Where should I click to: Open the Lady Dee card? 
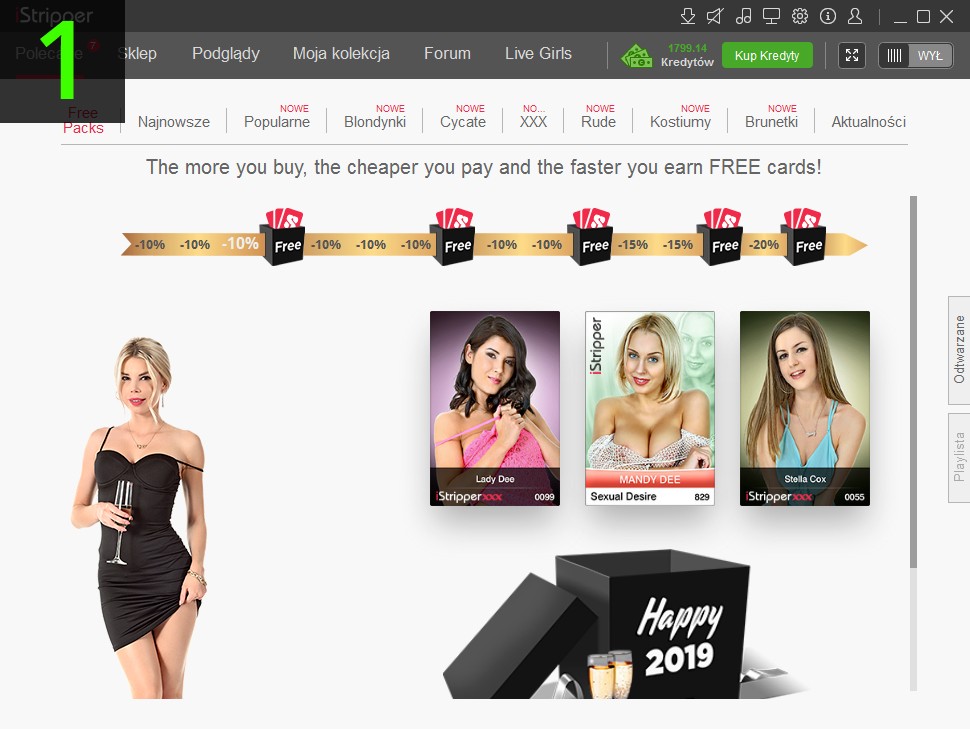[495, 408]
